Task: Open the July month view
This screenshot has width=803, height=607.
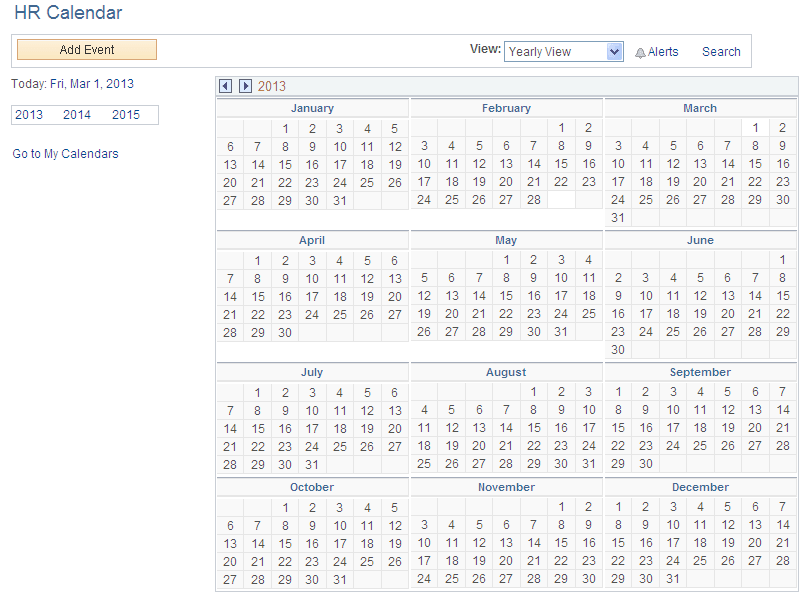Action: coord(311,371)
